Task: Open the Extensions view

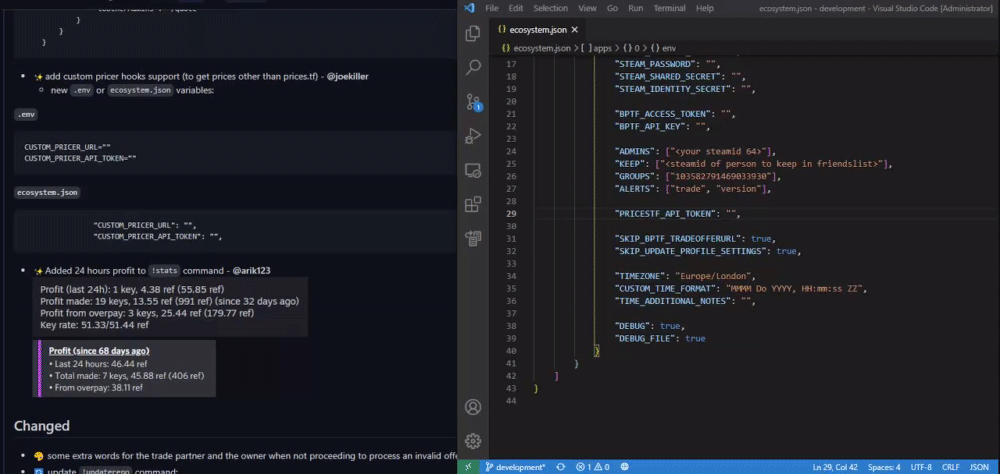Action: 473,204
